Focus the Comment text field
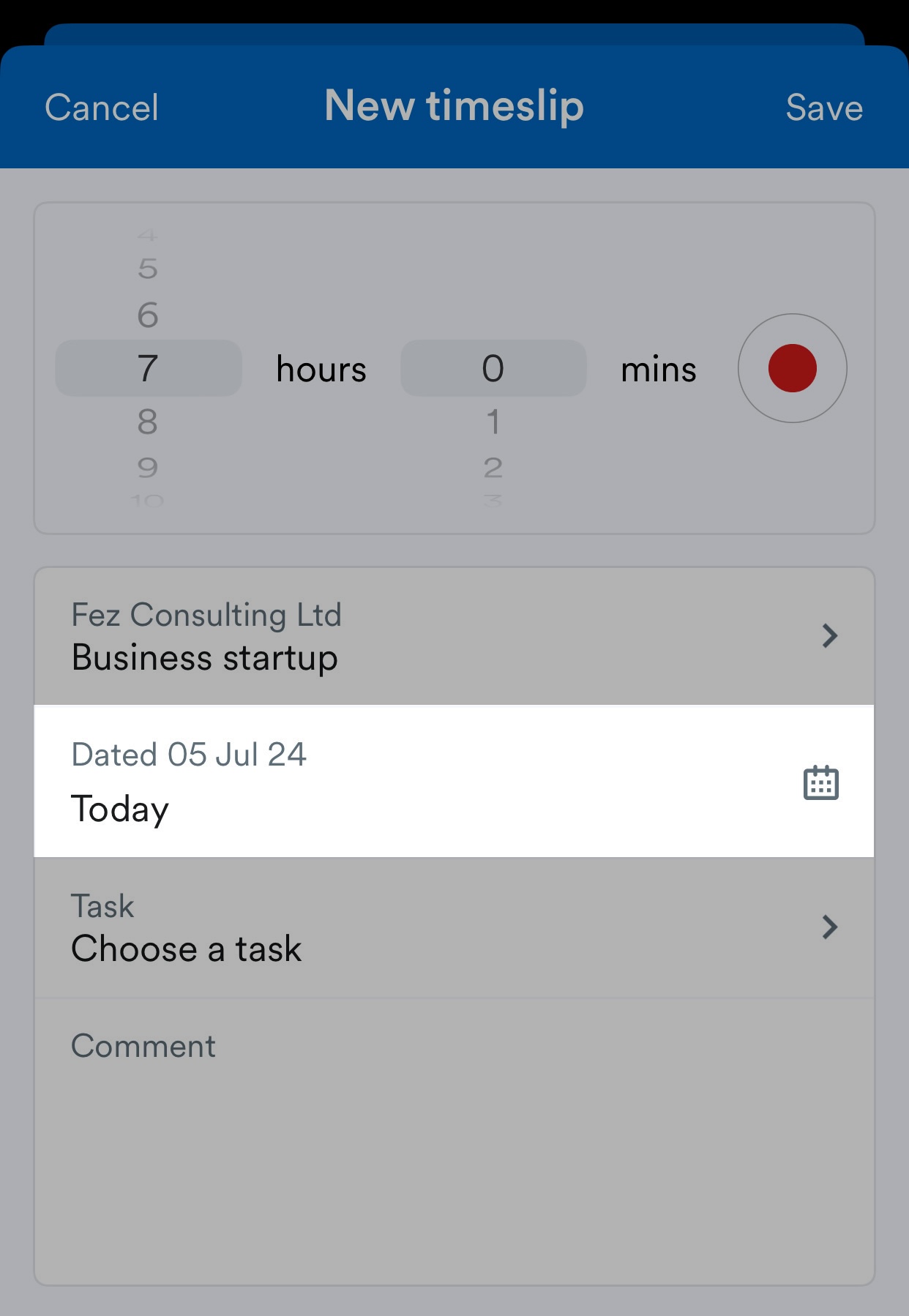Image resolution: width=909 pixels, height=1316 pixels. point(454,1140)
